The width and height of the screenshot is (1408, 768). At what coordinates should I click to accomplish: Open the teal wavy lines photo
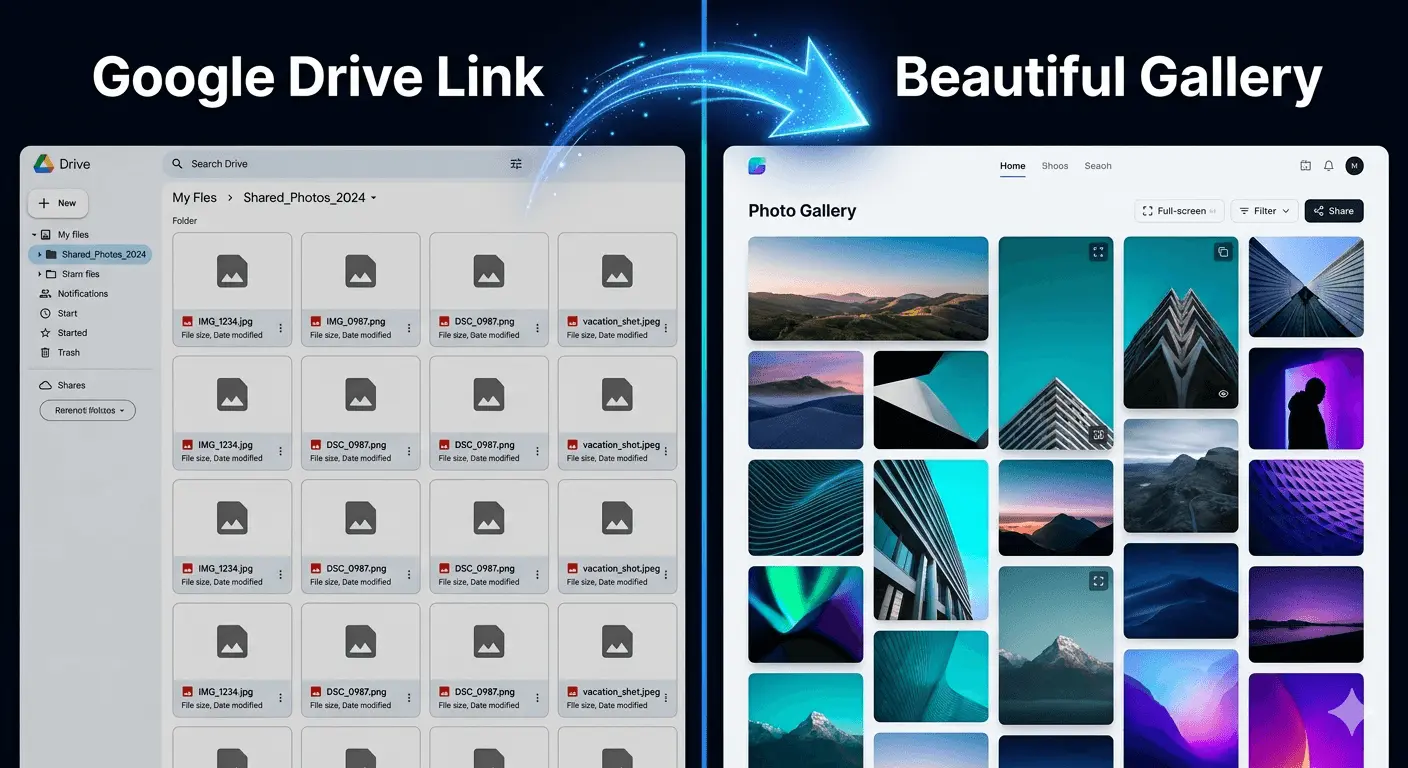[x=806, y=508]
